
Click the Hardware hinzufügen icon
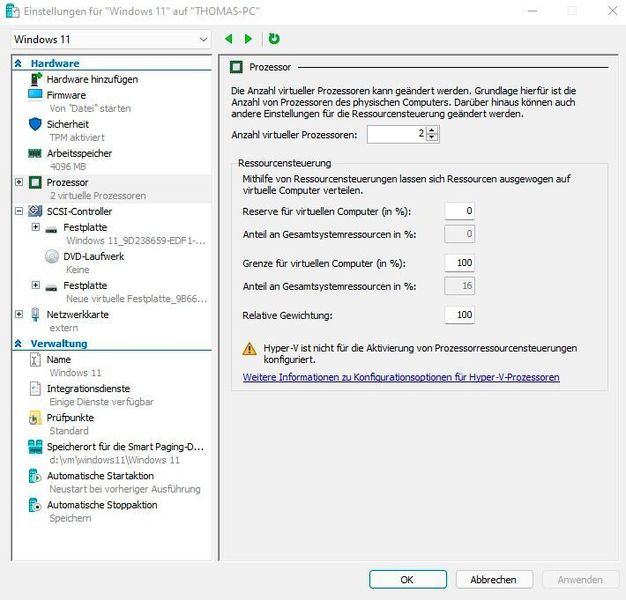pos(36,79)
